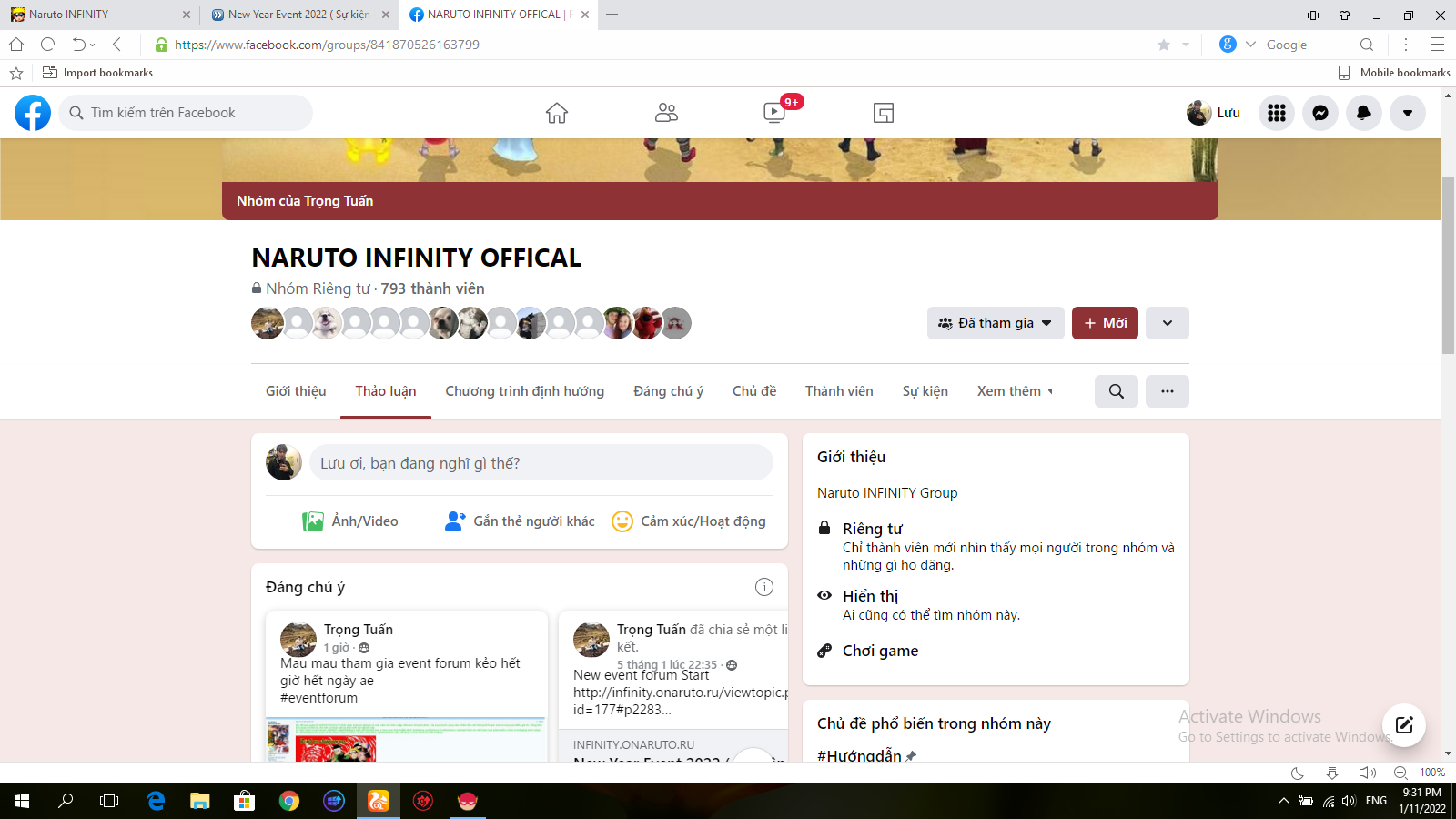Show hidden system tray icons chevron
The height and width of the screenshot is (819, 1456).
tap(1283, 801)
